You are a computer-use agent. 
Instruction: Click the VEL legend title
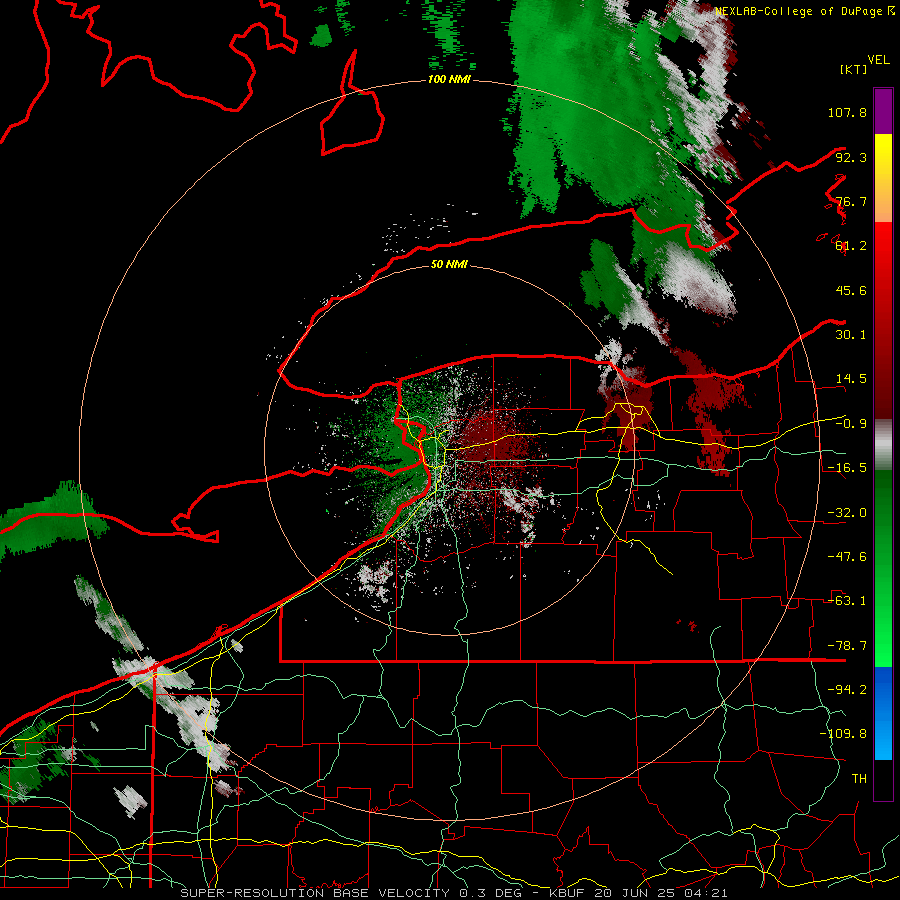point(879,60)
